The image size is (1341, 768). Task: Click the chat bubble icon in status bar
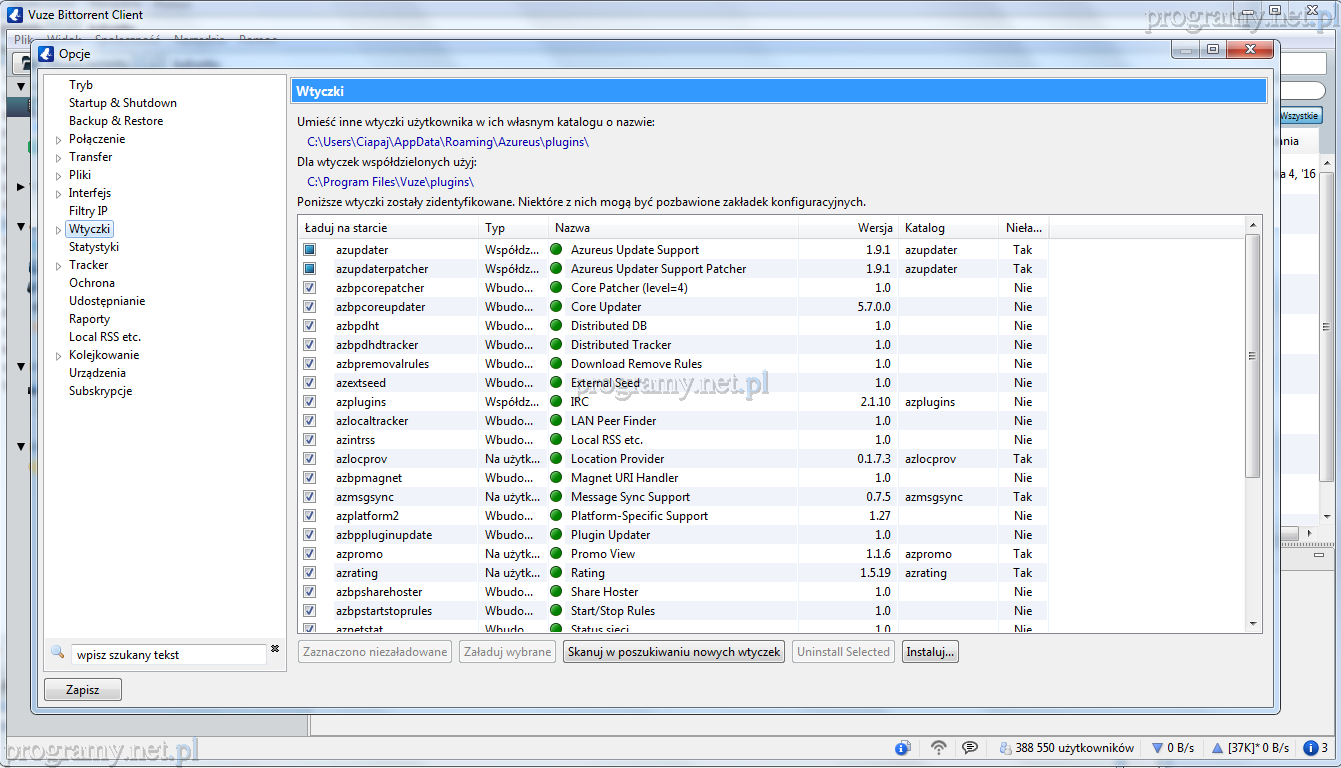pos(969,747)
